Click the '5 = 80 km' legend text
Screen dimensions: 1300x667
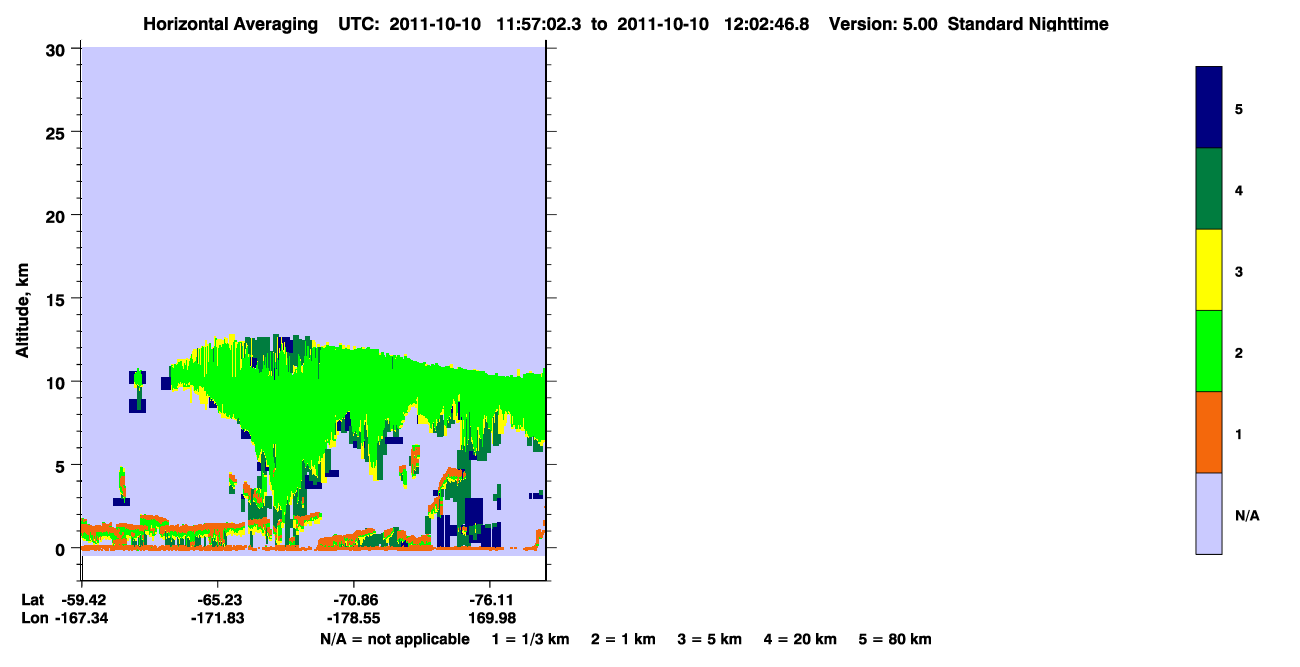tap(895, 639)
